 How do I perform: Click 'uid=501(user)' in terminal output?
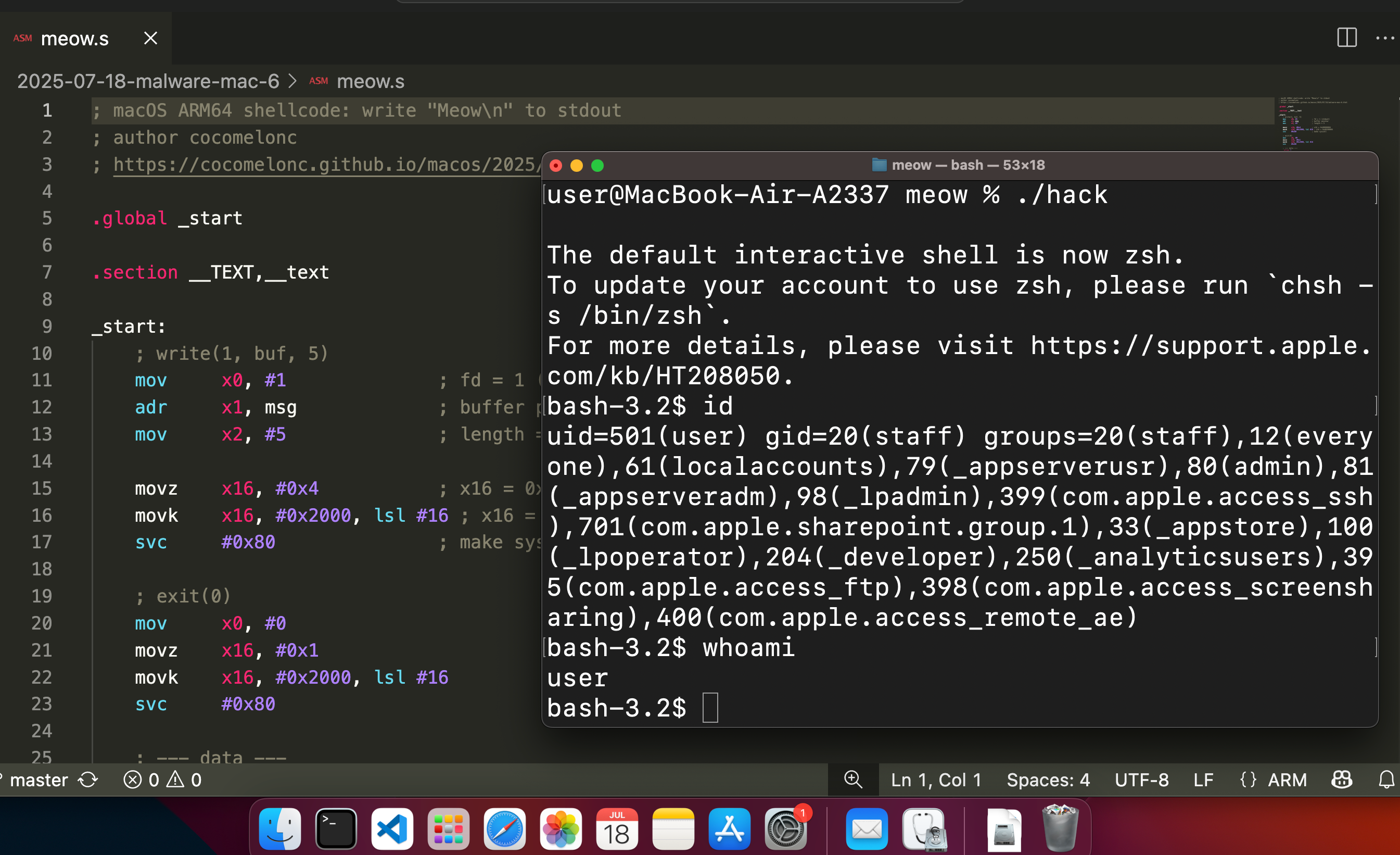click(x=646, y=436)
